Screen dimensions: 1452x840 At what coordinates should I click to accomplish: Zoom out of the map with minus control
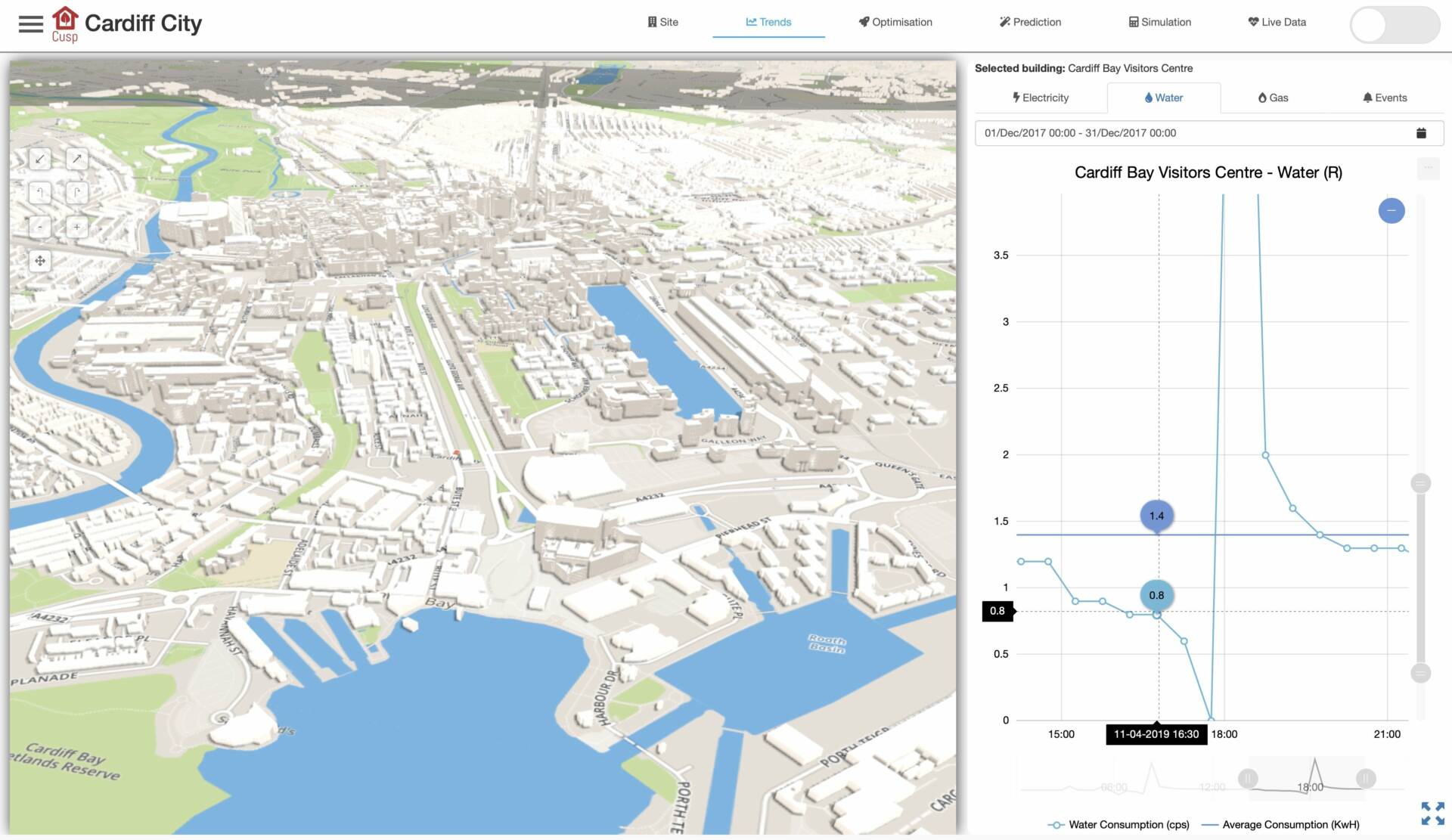point(39,227)
